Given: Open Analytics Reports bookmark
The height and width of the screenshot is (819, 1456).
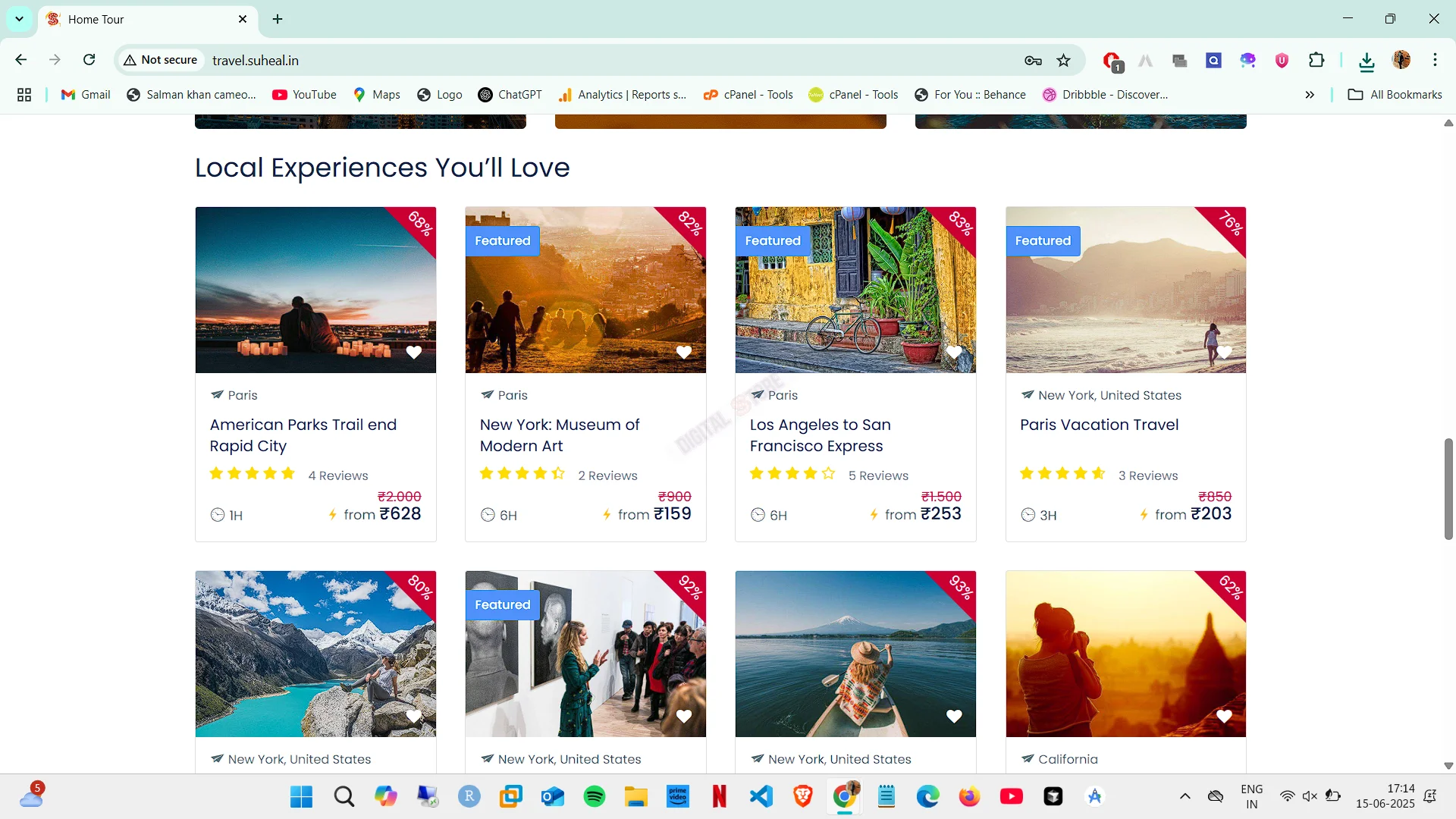Looking at the screenshot, I should (x=623, y=95).
